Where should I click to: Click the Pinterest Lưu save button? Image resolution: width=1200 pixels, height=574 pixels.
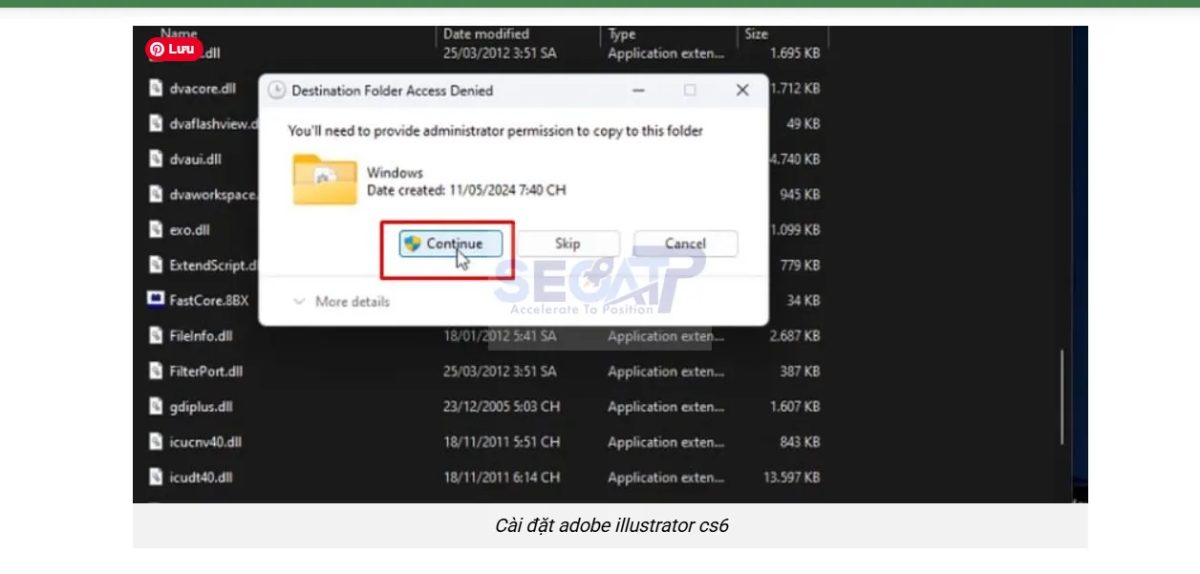[174, 48]
